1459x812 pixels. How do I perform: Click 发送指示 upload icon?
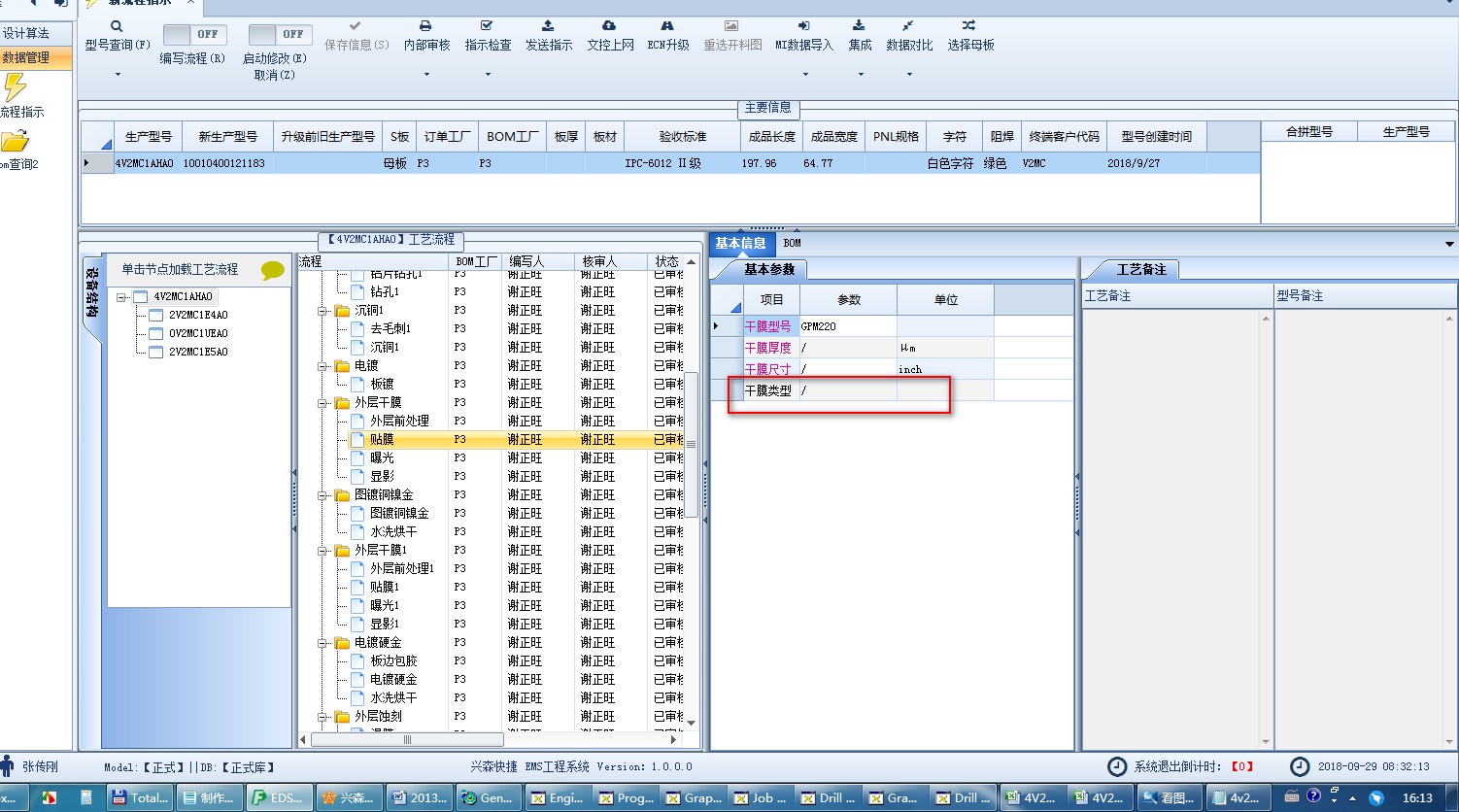(x=548, y=26)
